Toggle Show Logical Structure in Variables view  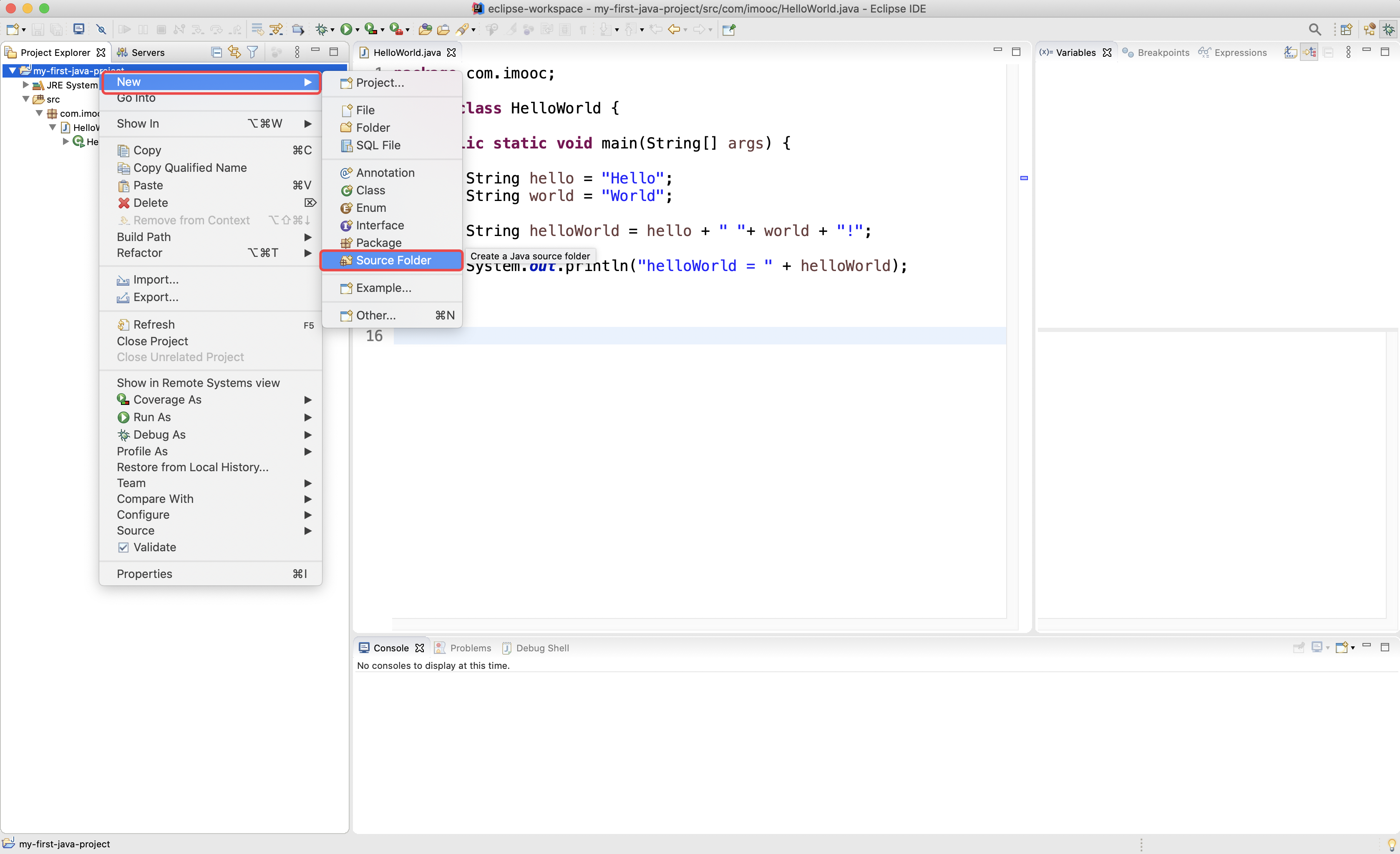pyautogui.click(x=1309, y=52)
